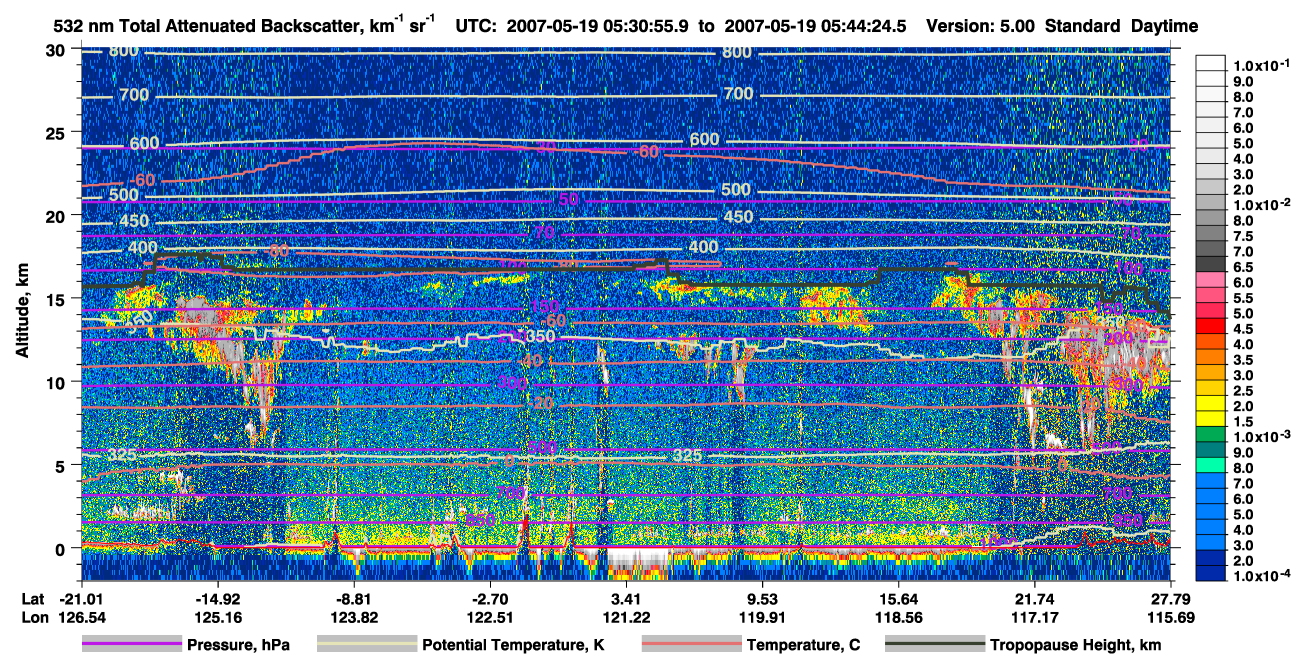
Task: Click the dark Tropopause Height legend line sample
Action: tap(934, 645)
